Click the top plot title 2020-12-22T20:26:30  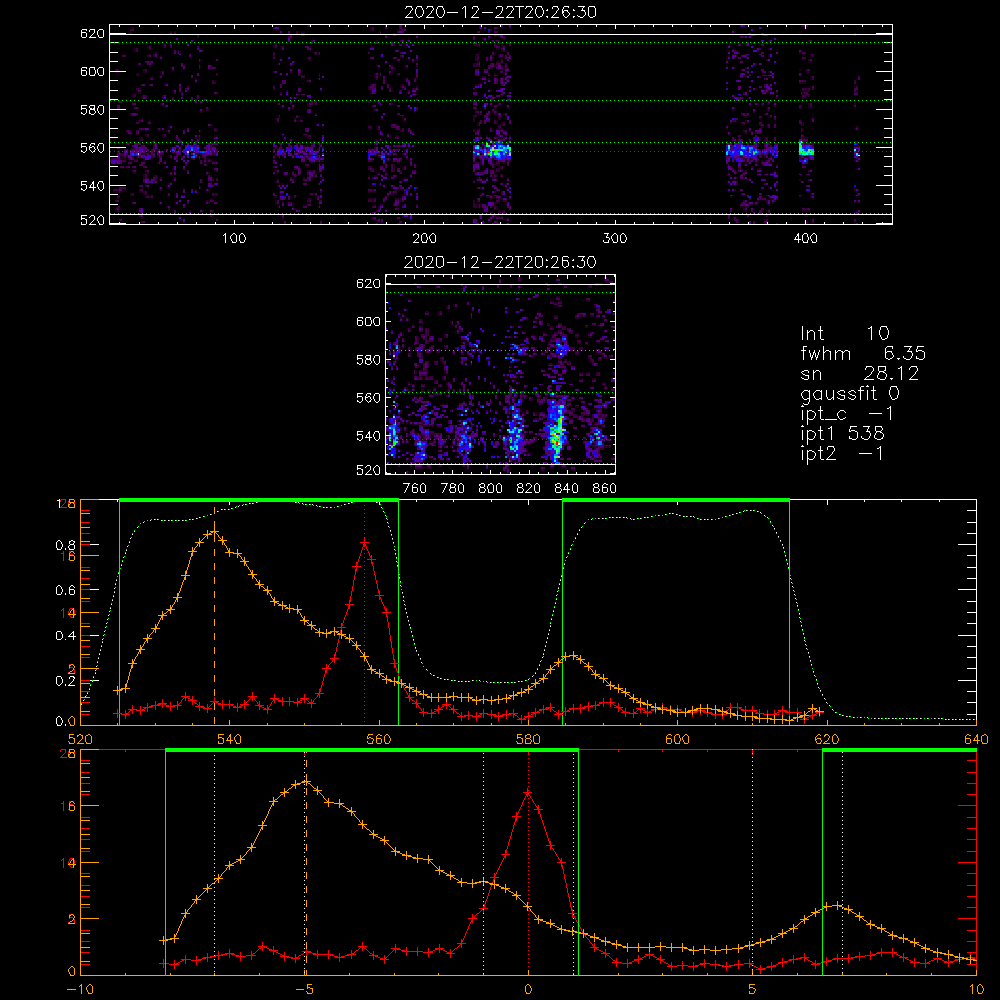coord(500,12)
